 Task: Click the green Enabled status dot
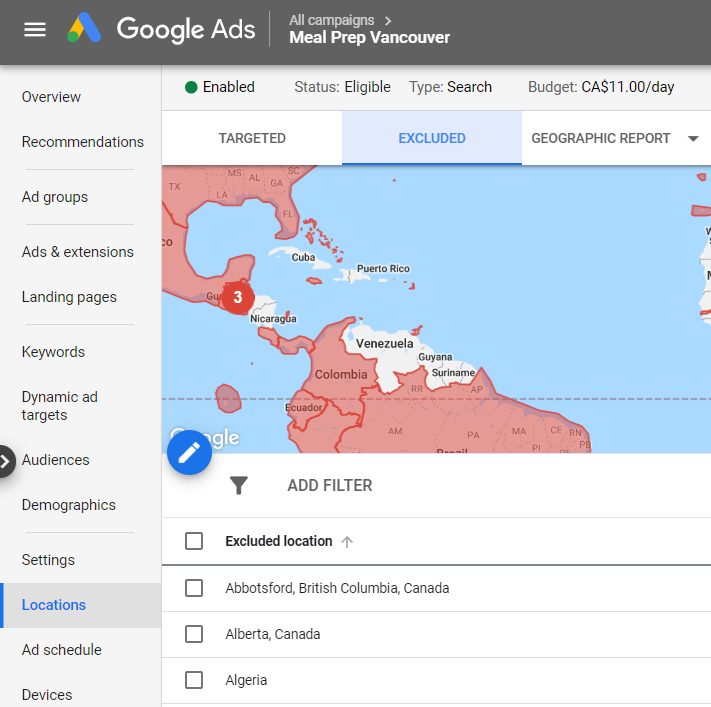[191, 87]
